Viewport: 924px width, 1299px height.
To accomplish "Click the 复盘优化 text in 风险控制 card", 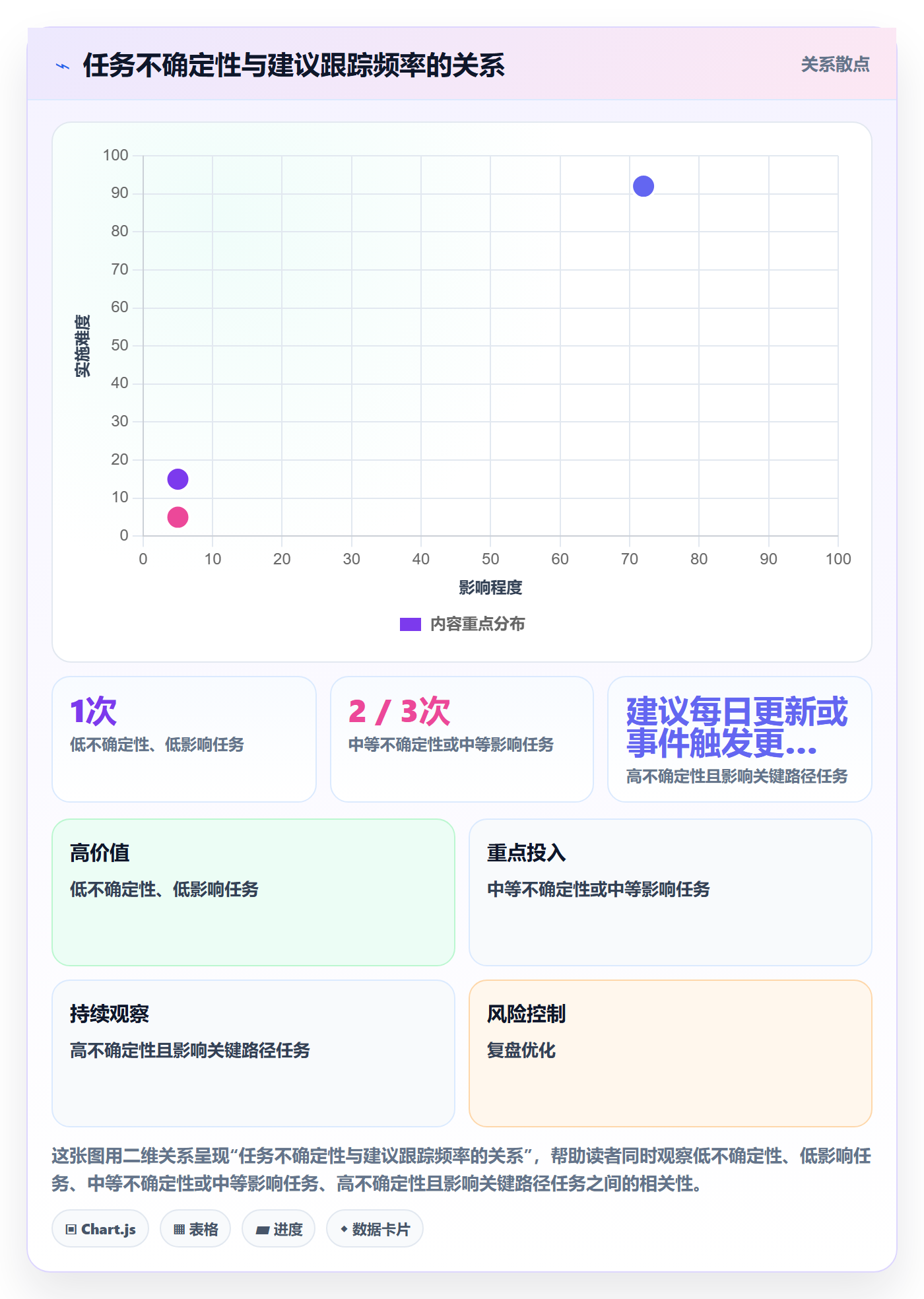I will tap(521, 1050).
